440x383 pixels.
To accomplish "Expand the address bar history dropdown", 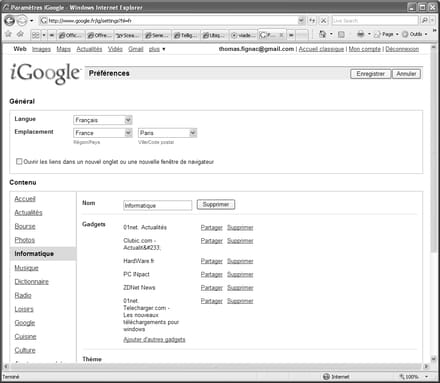I will coord(301,21).
